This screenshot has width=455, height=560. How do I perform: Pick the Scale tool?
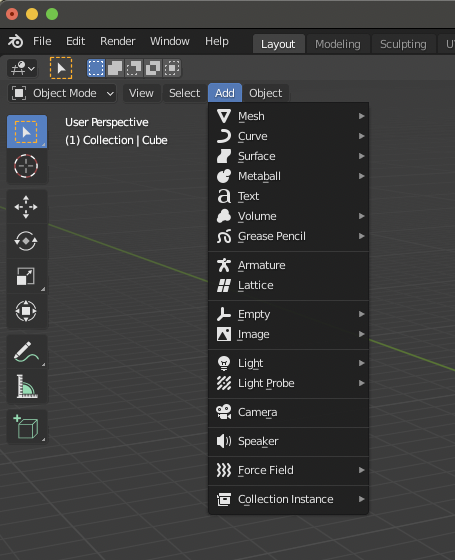[26, 276]
